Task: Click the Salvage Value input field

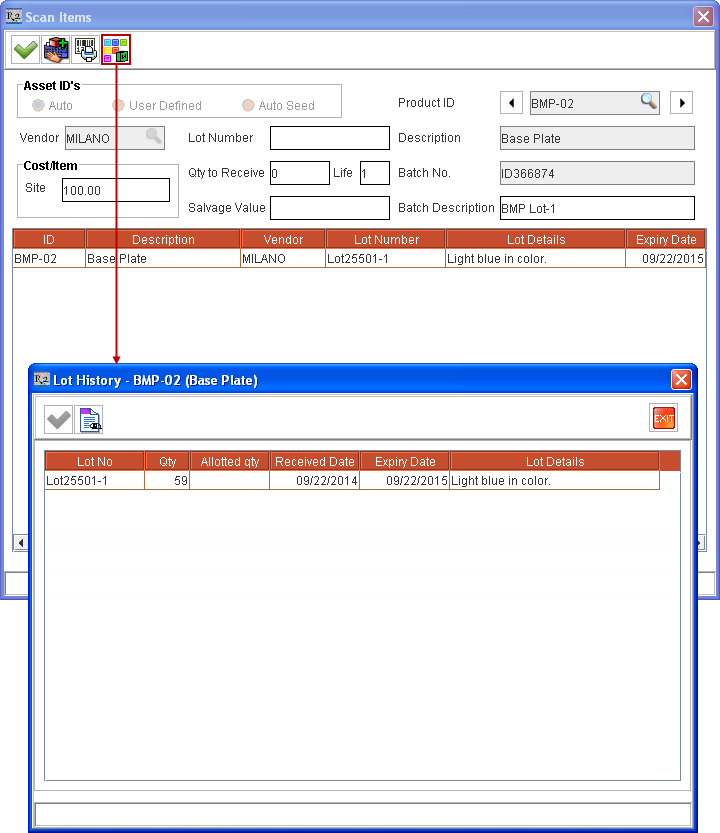Action: click(329, 208)
